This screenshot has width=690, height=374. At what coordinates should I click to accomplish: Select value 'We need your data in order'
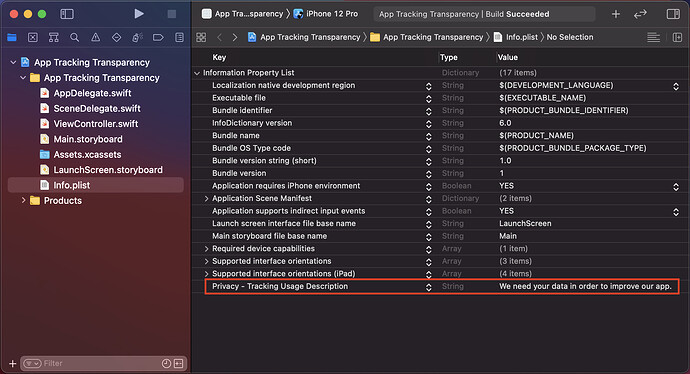click(x=585, y=286)
